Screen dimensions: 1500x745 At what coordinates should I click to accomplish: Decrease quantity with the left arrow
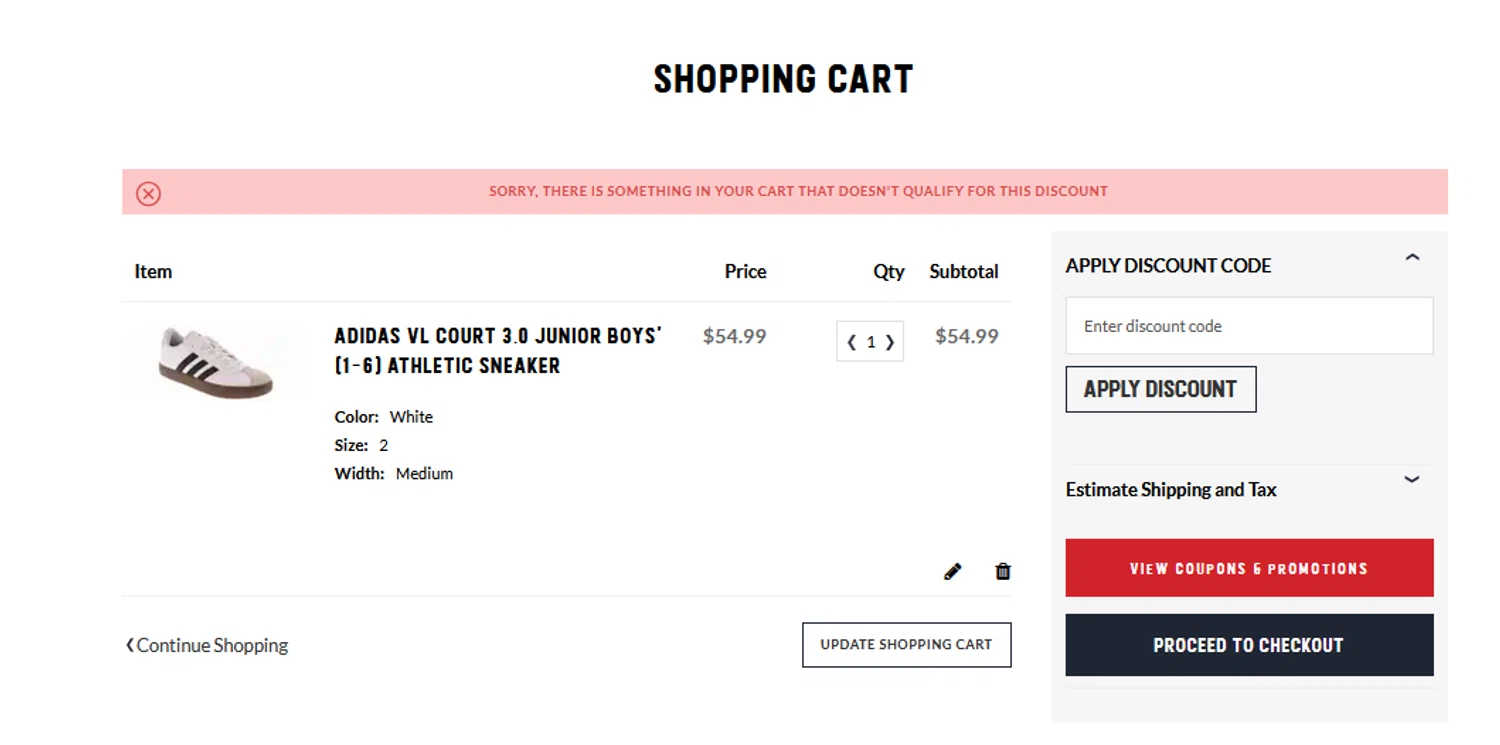[851, 342]
